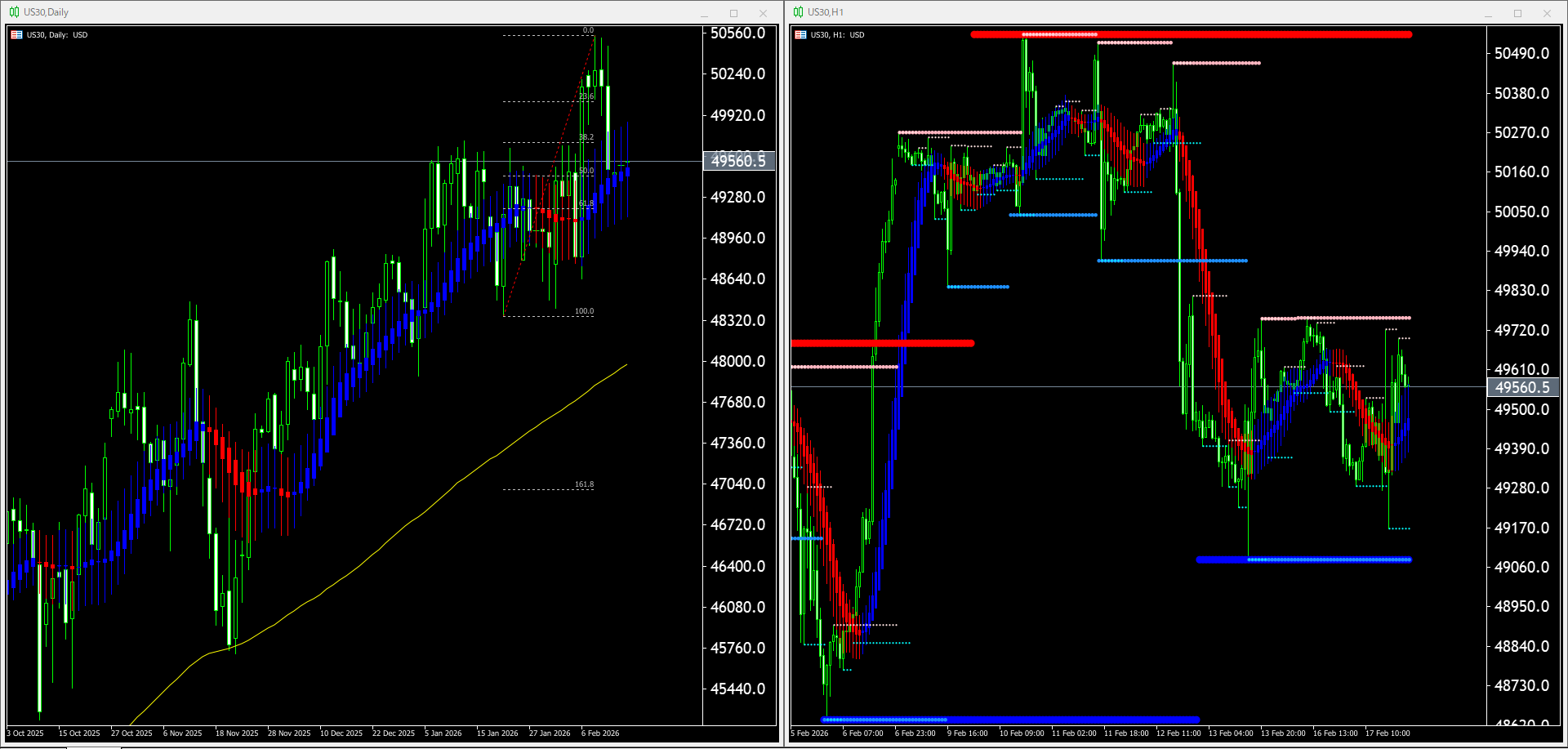Image resolution: width=1568 pixels, height=749 pixels.
Task: Click the 50490.0 price on H1 scale
Action: coord(1522,54)
